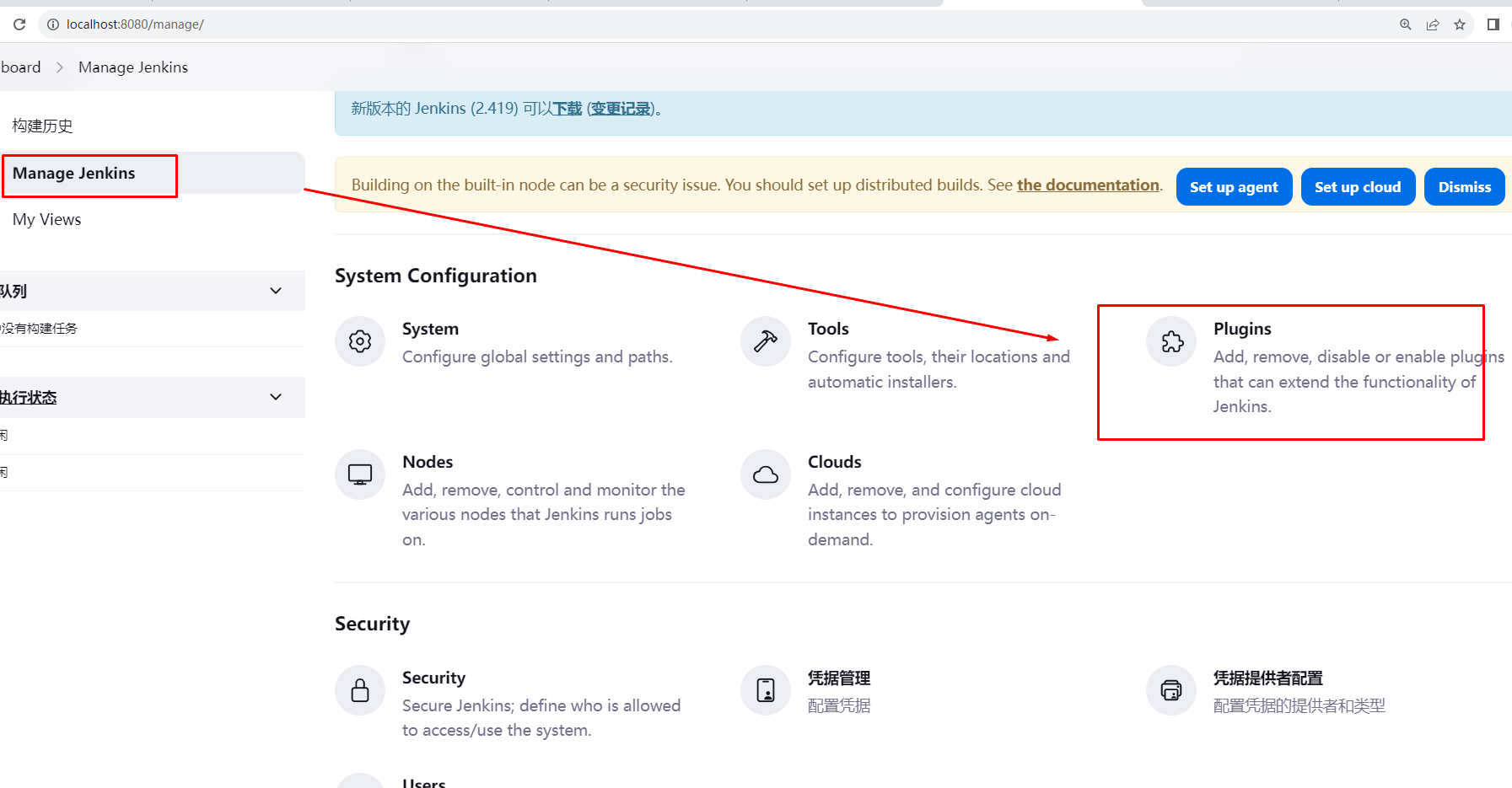Open the 变更记录 changelog link

point(621,109)
